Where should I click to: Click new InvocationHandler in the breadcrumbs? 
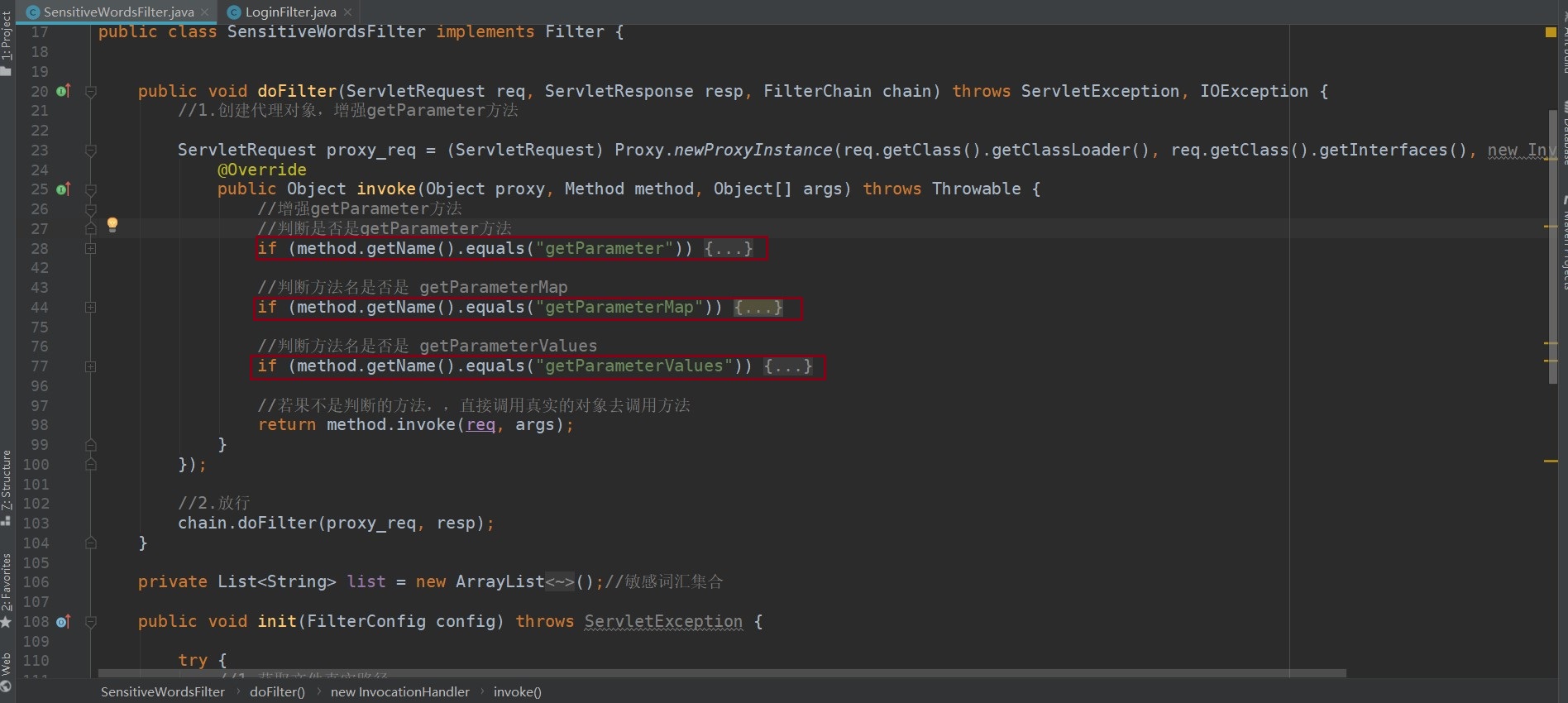pos(399,691)
